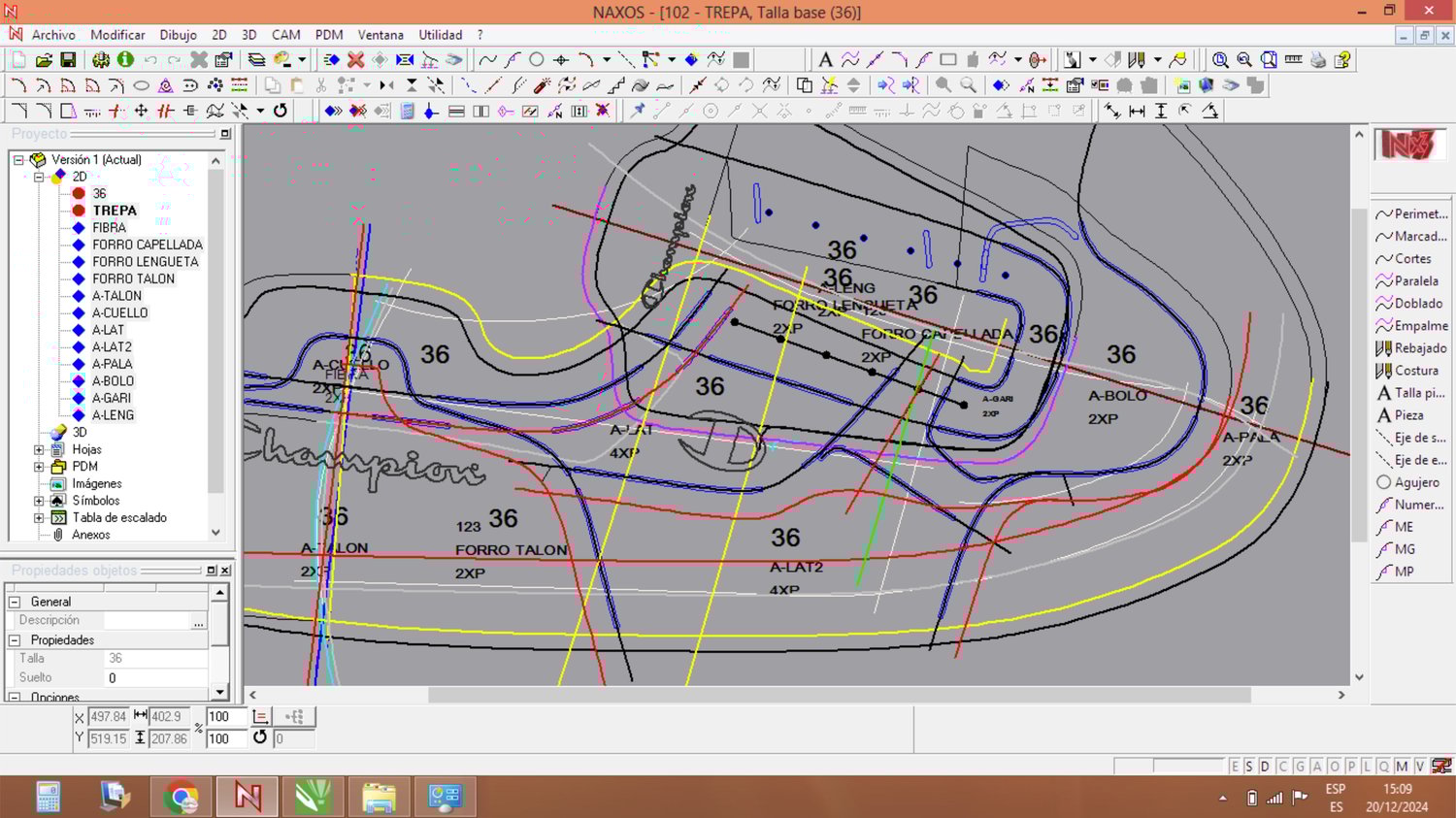Select the Perimet... line type
This screenshot has height=818, width=1456.
[1412, 213]
